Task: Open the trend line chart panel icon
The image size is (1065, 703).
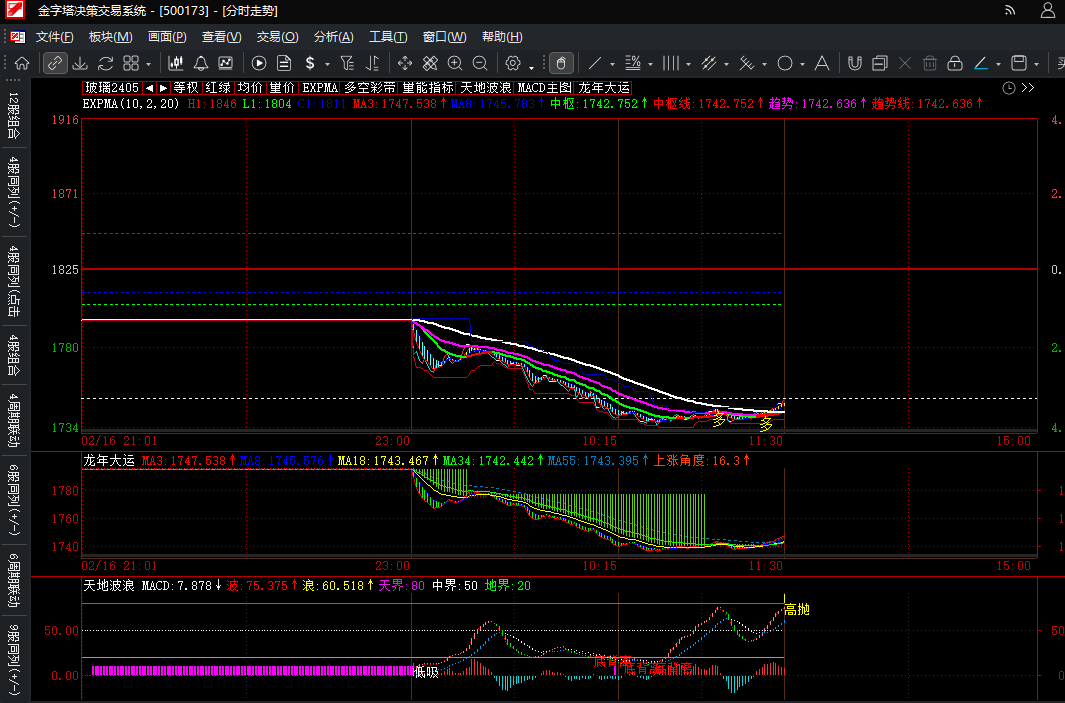Action: (225, 63)
